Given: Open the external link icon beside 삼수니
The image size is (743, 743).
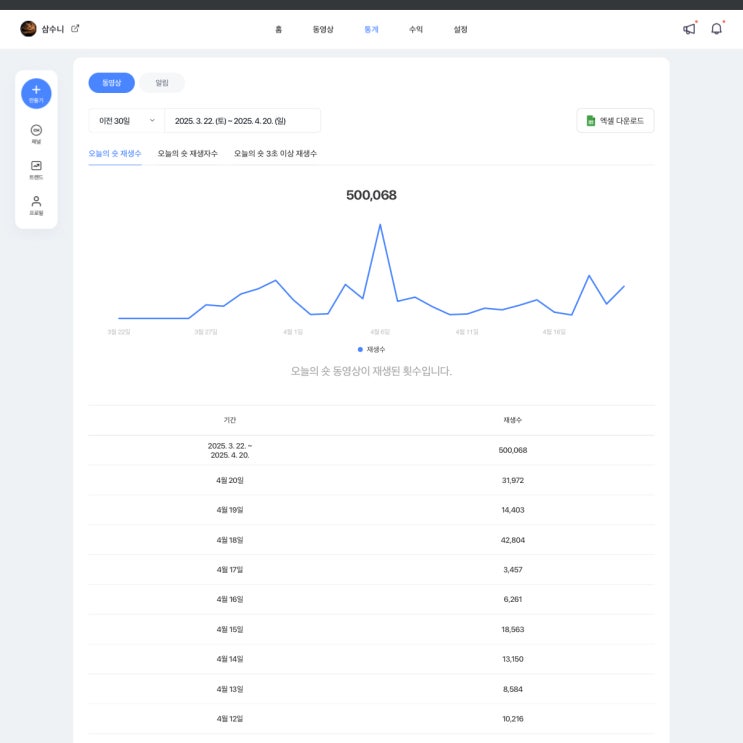Looking at the screenshot, I should click(75, 28).
